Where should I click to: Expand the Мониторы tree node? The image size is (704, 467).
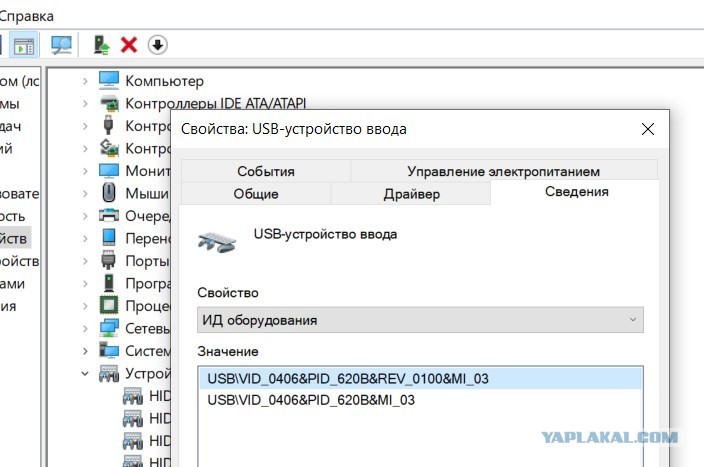click(x=85, y=171)
